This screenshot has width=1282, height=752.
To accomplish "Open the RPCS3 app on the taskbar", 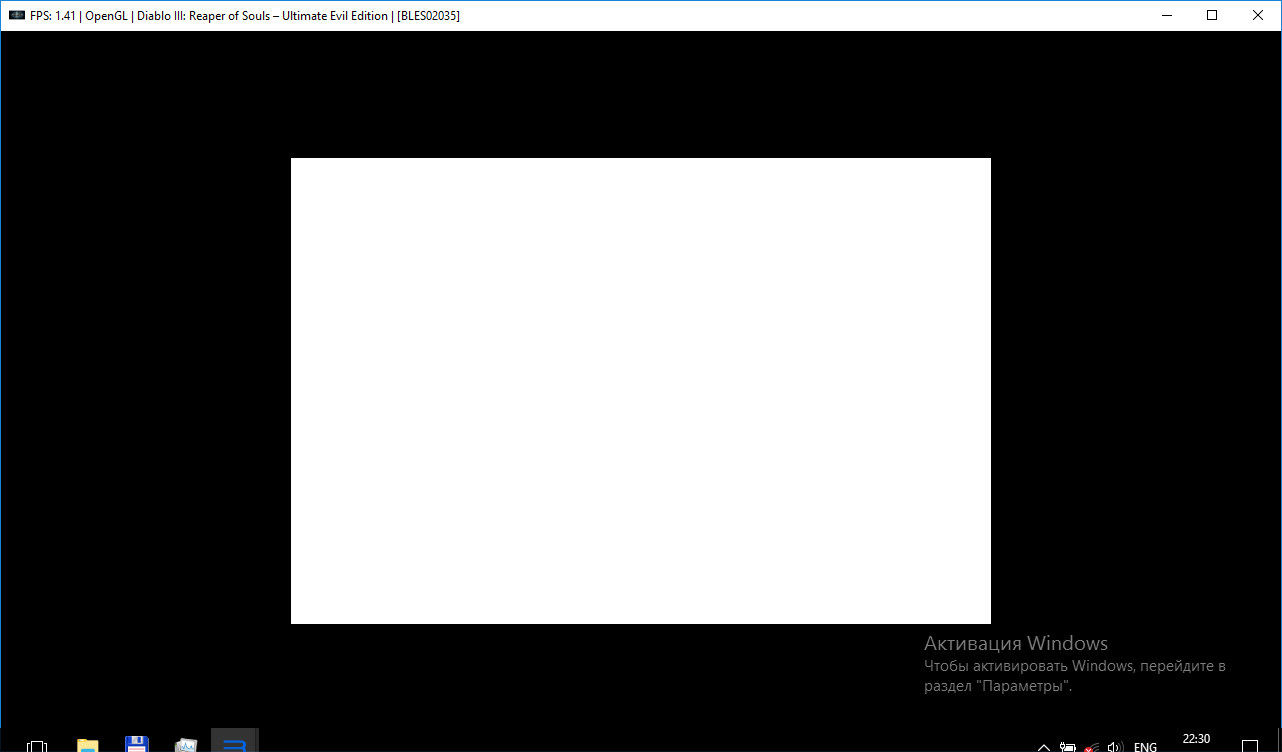I will click(x=235, y=741).
